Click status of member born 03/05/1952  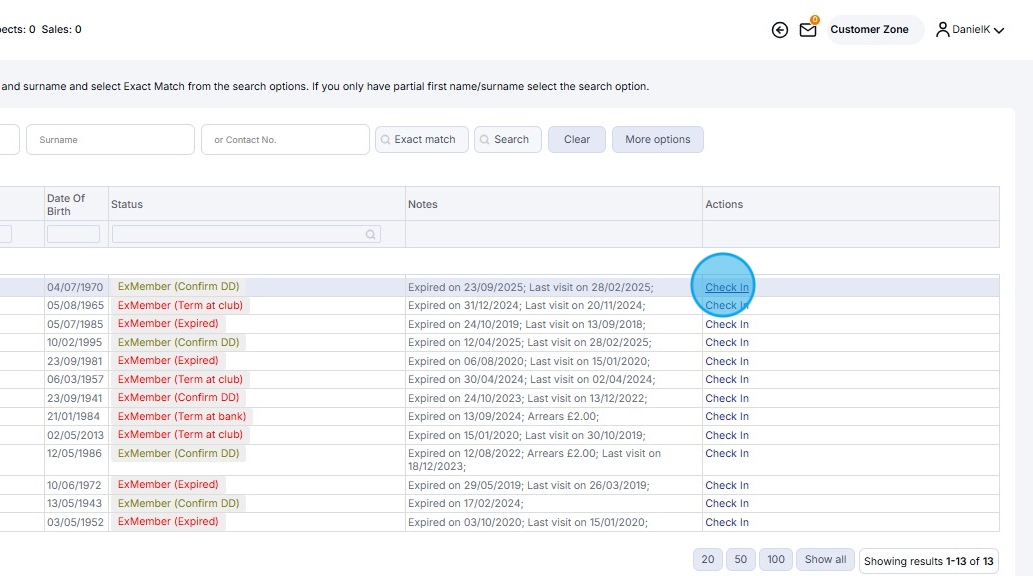click(168, 521)
